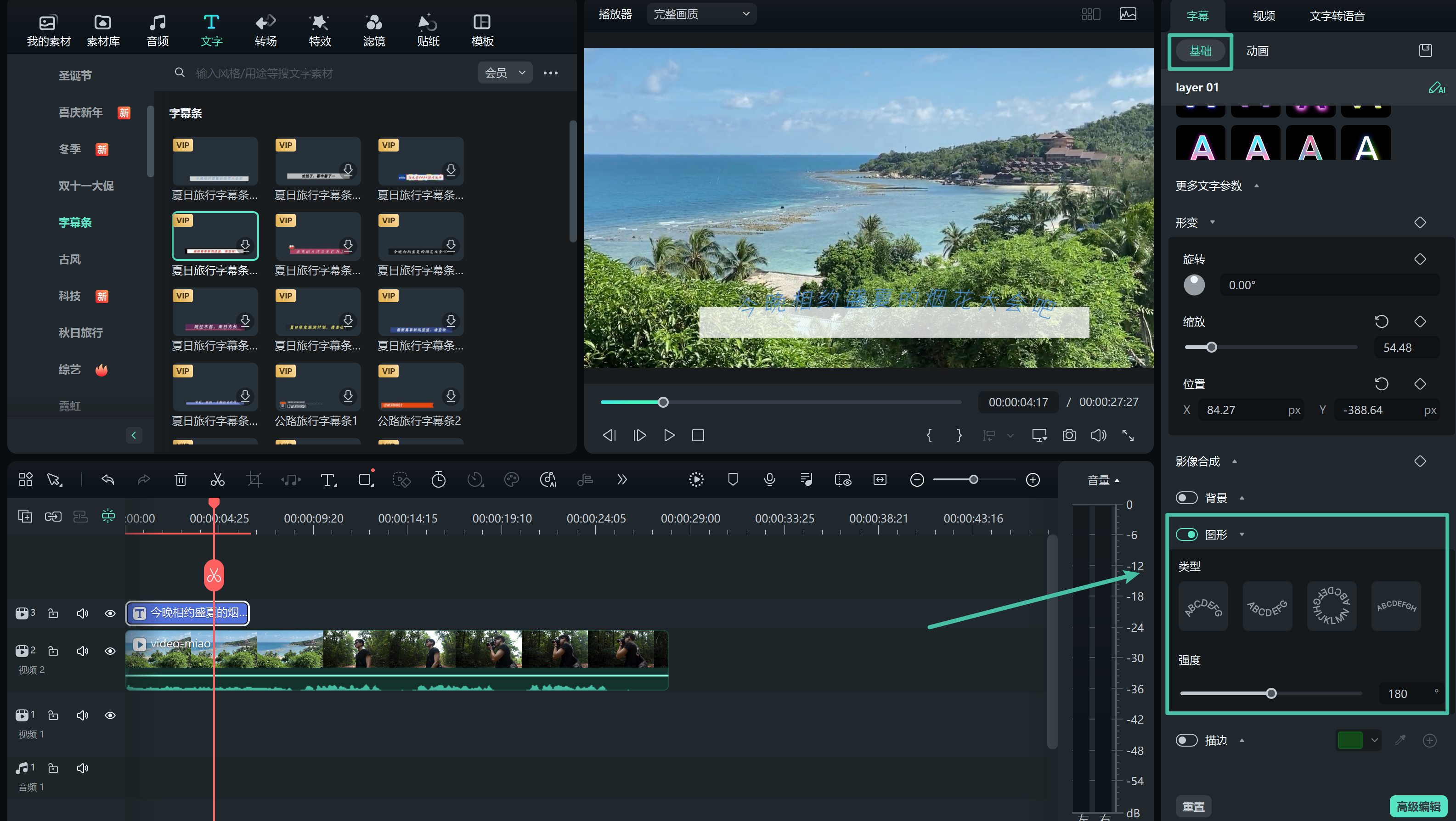The width and height of the screenshot is (1456, 821).
Task: Delete the selected clip with trash icon
Action: (x=181, y=480)
